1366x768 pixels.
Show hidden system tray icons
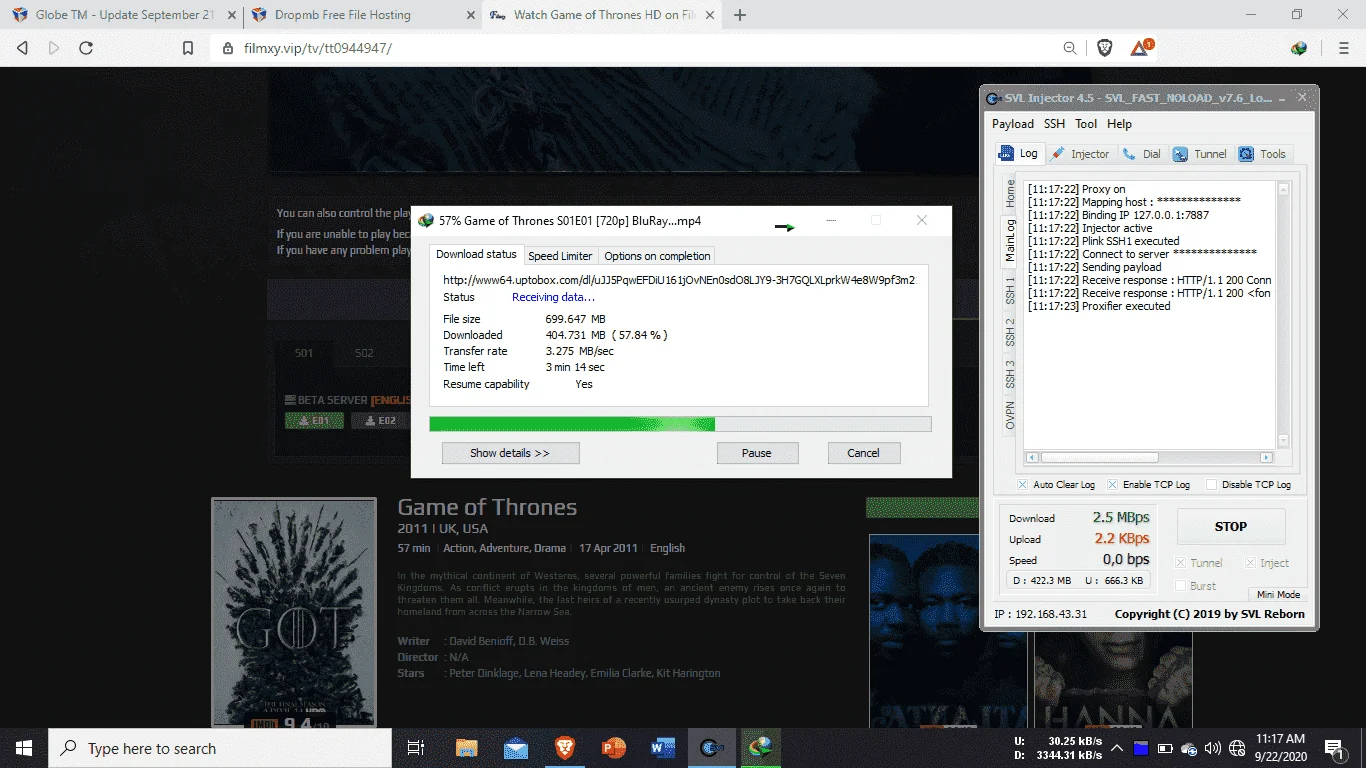[1117, 748]
